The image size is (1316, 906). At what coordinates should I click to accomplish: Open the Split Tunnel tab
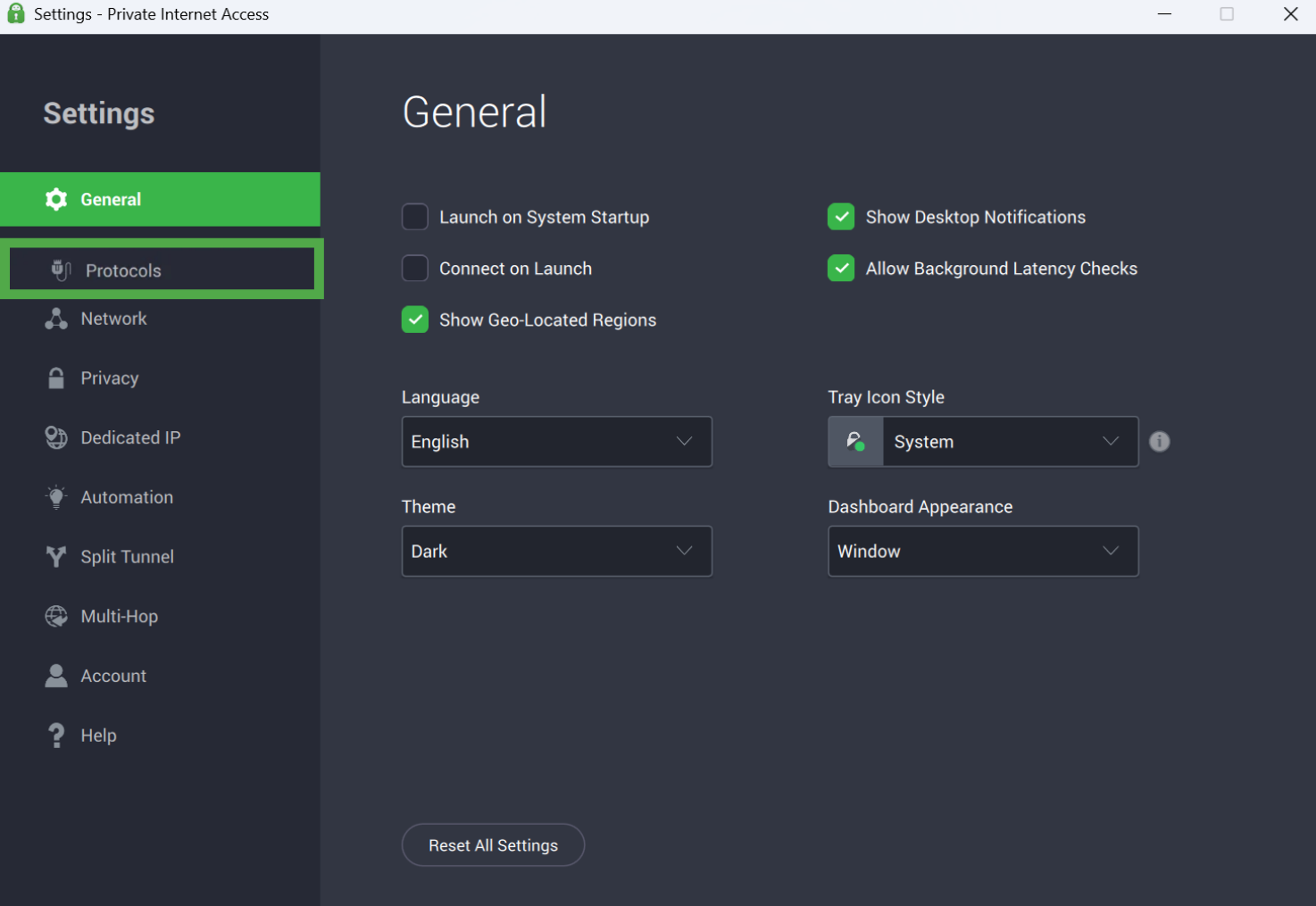(160, 557)
